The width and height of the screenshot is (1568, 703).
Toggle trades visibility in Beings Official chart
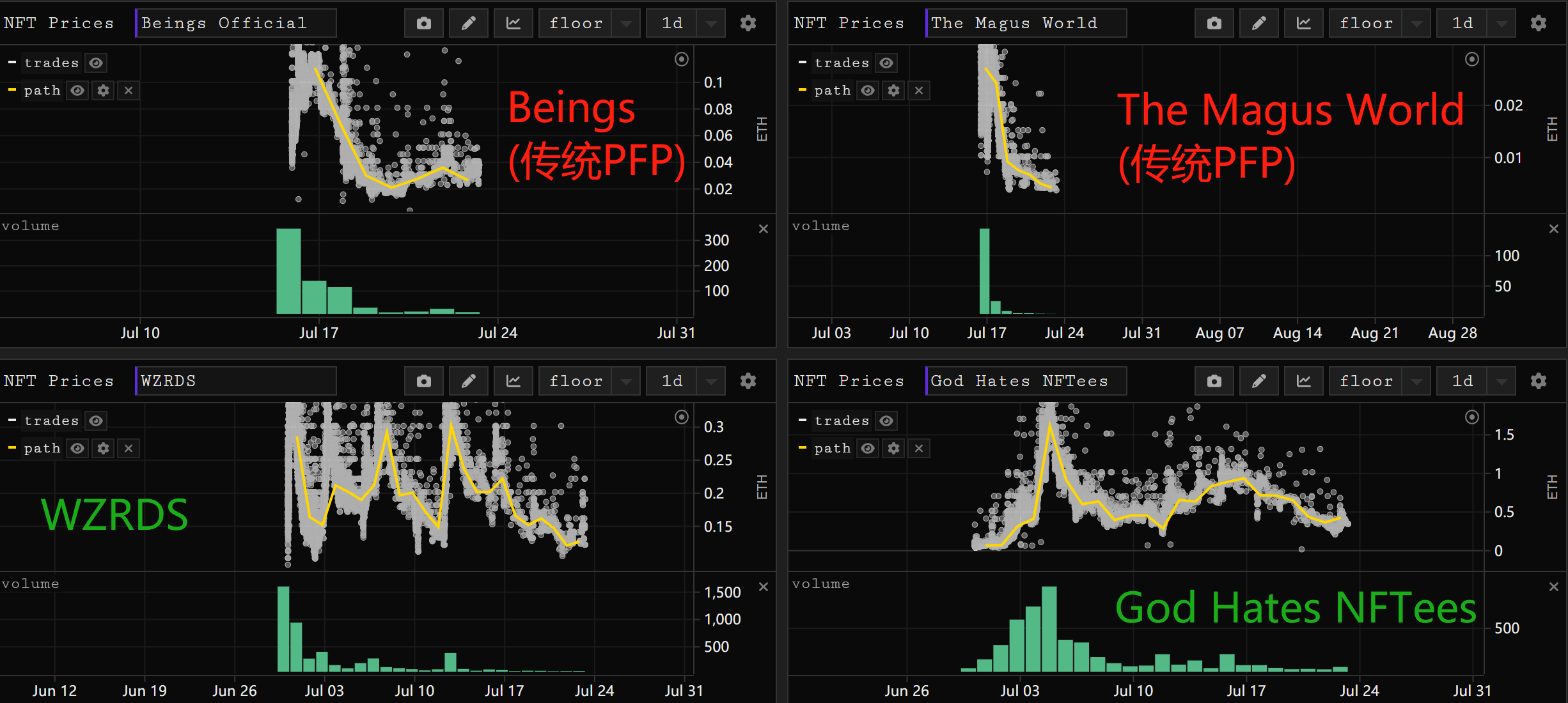coord(96,63)
